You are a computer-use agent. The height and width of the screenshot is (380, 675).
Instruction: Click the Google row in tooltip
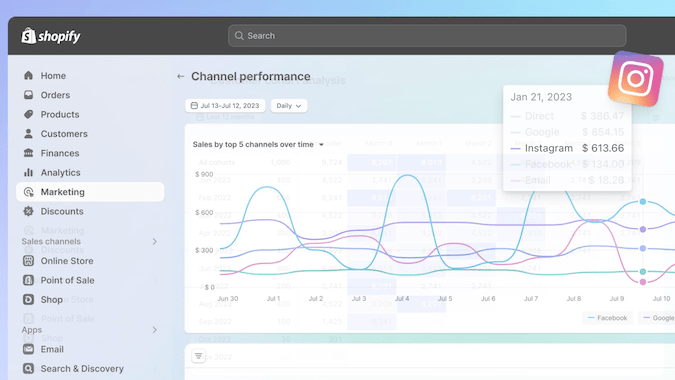(567, 132)
